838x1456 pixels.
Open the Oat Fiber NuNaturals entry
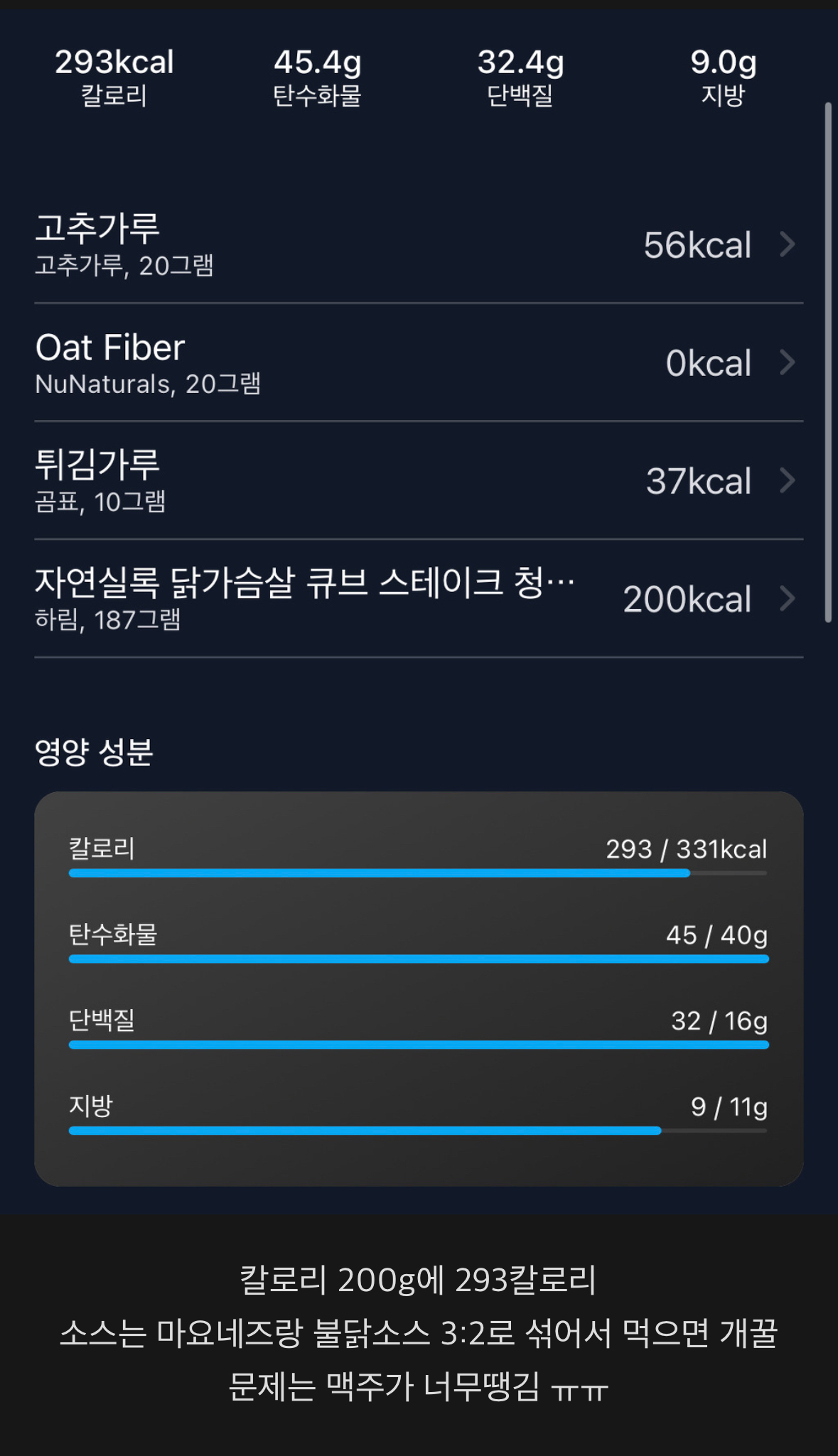point(419,362)
